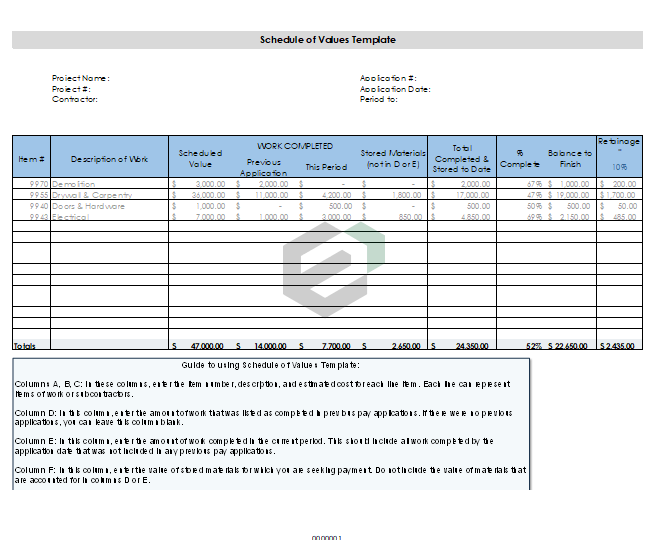This screenshot has height=540, width=668.
Task: Click the Electrical row description
Action: tap(71, 217)
